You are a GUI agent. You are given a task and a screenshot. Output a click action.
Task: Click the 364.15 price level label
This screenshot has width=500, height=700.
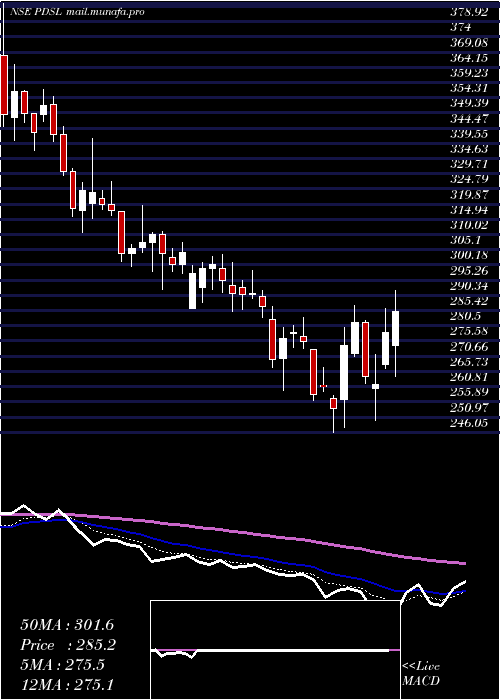pyautogui.click(x=469, y=58)
